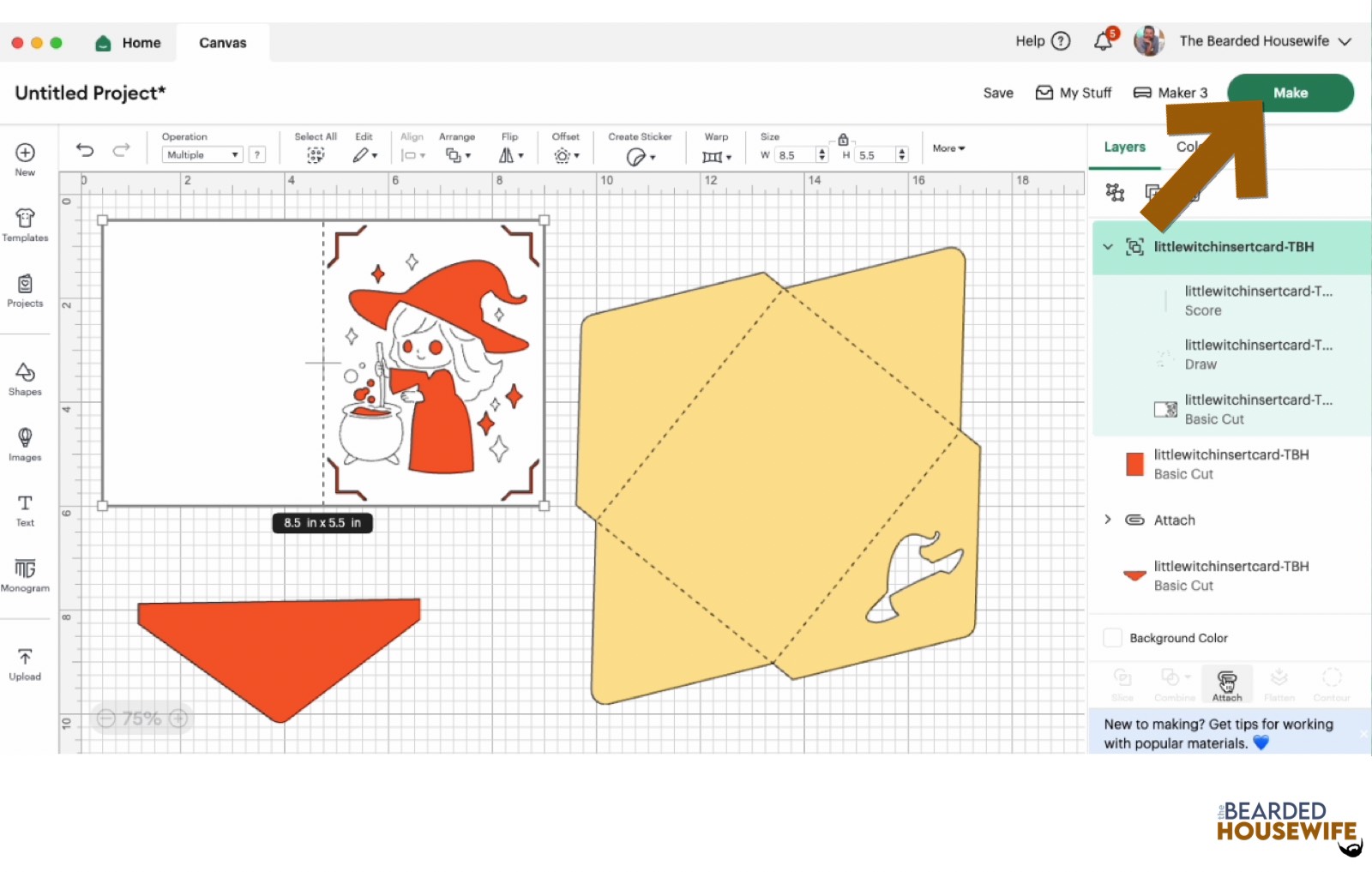
Task: Collapse the littlewitchinsertcard-TBH group layer
Action: [x=1108, y=247]
